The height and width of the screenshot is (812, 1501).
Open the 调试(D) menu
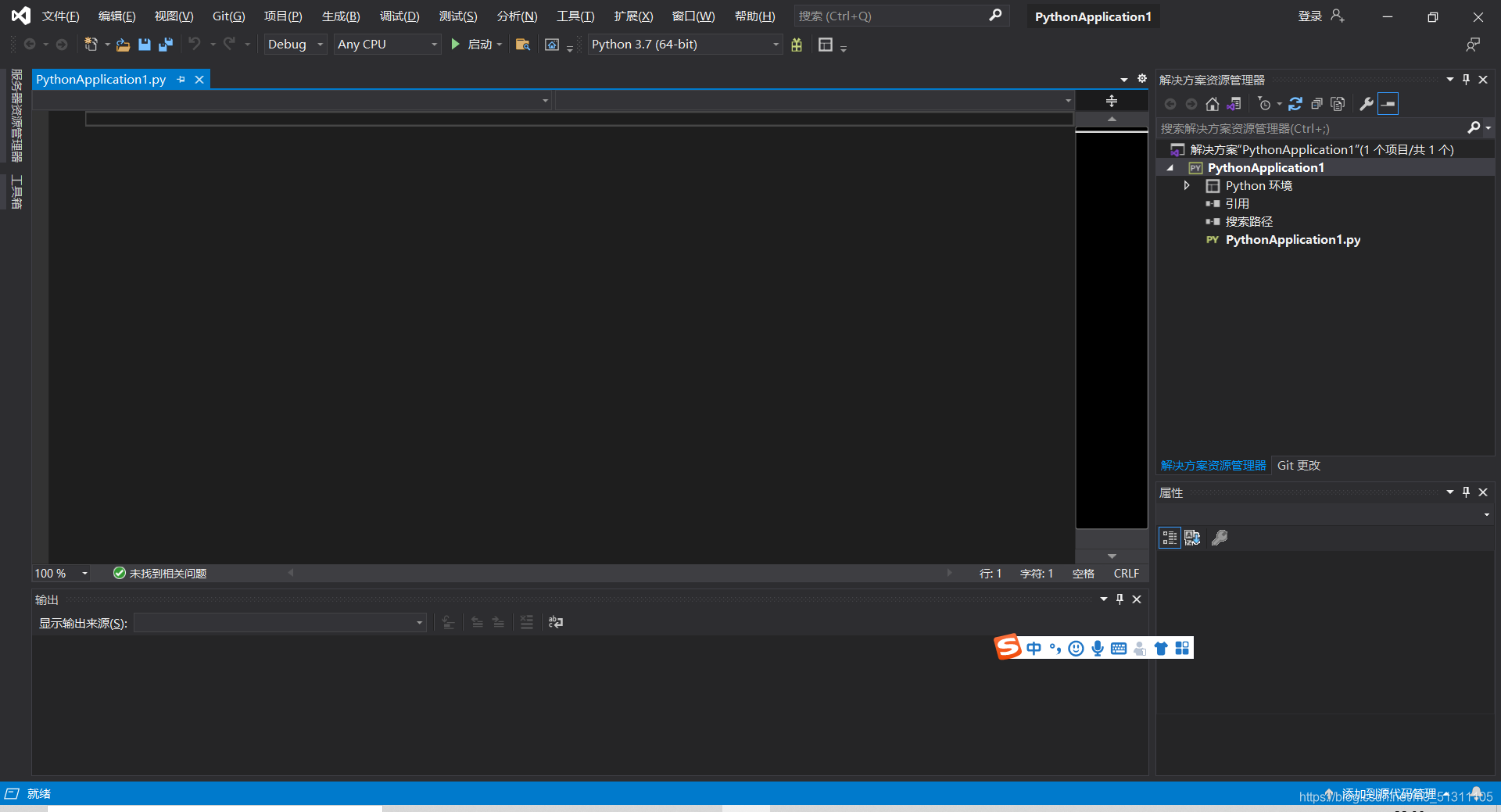point(399,16)
